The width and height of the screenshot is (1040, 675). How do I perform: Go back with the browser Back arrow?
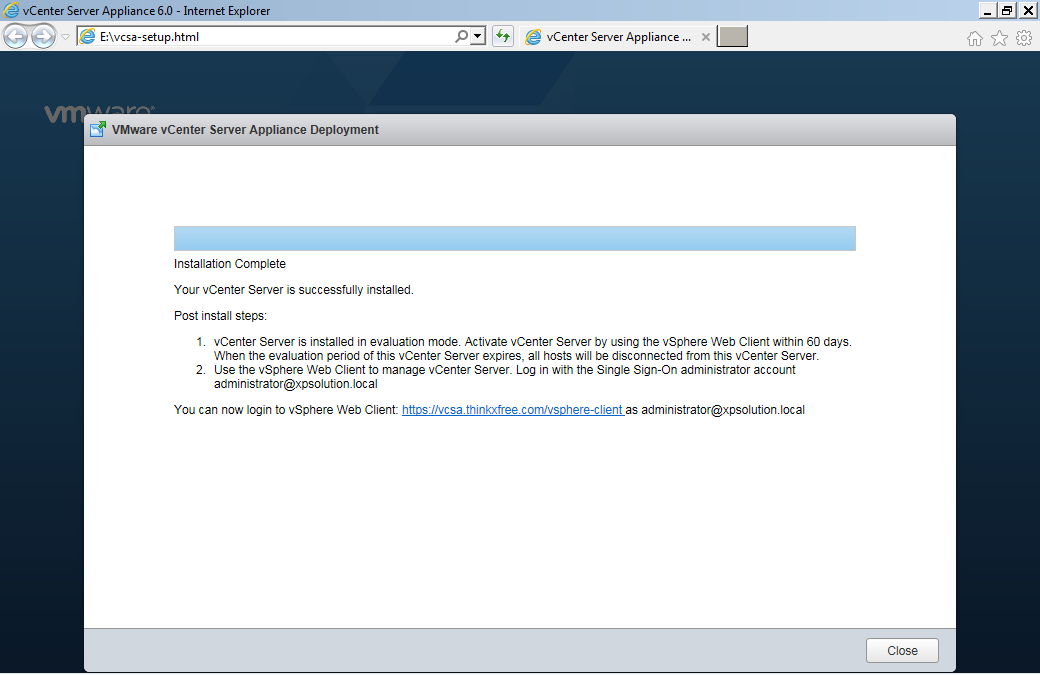point(15,36)
